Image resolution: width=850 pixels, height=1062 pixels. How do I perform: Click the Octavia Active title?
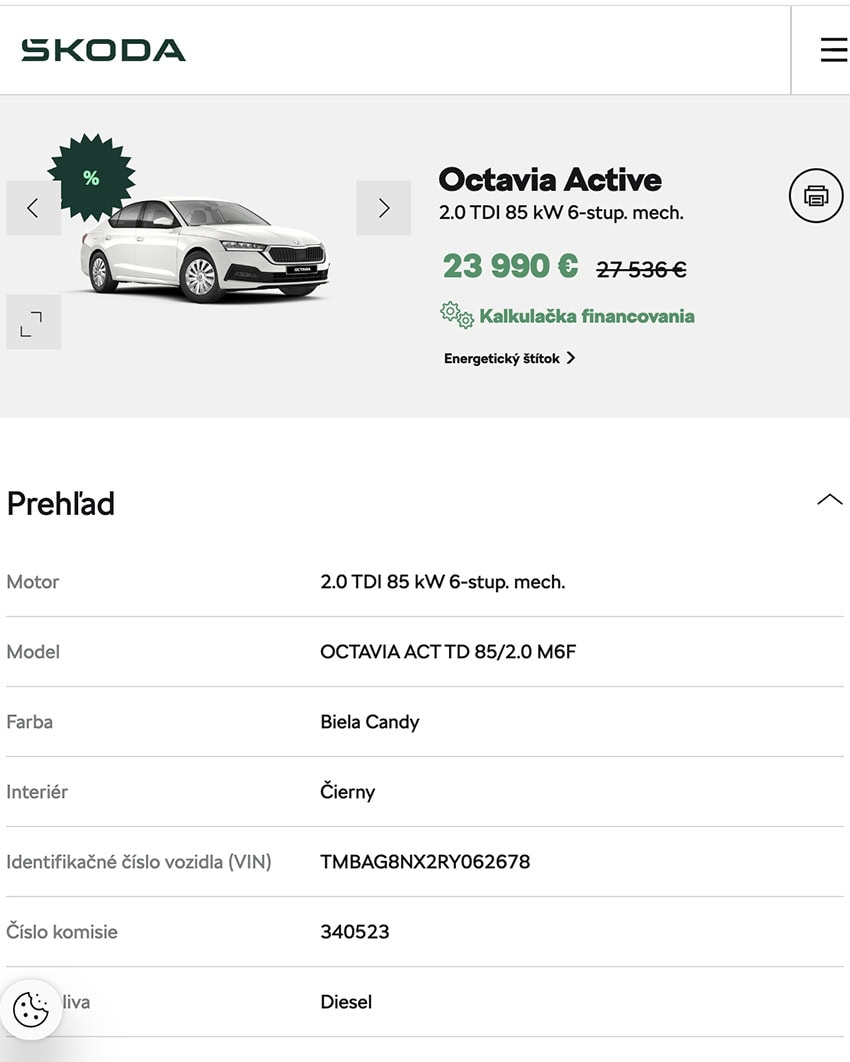point(550,179)
